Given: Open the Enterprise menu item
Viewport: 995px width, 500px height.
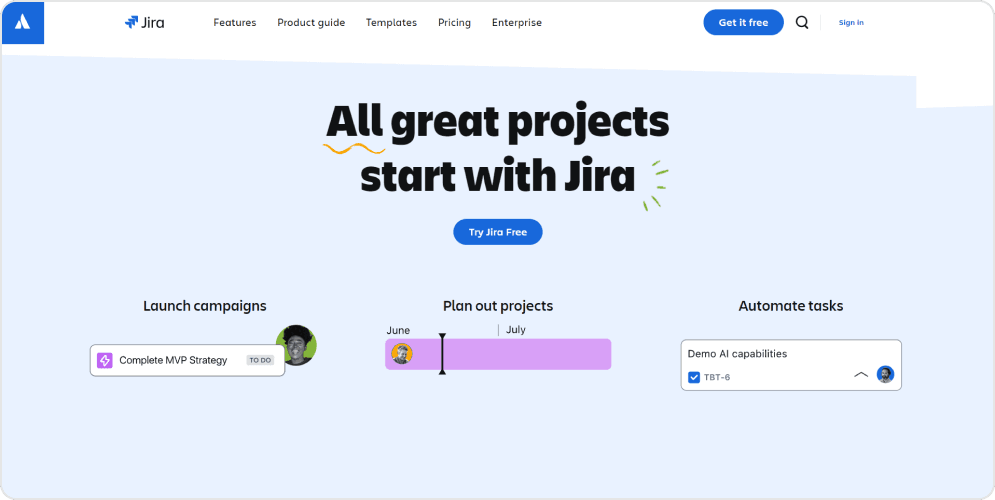Looking at the screenshot, I should click(x=517, y=23).
